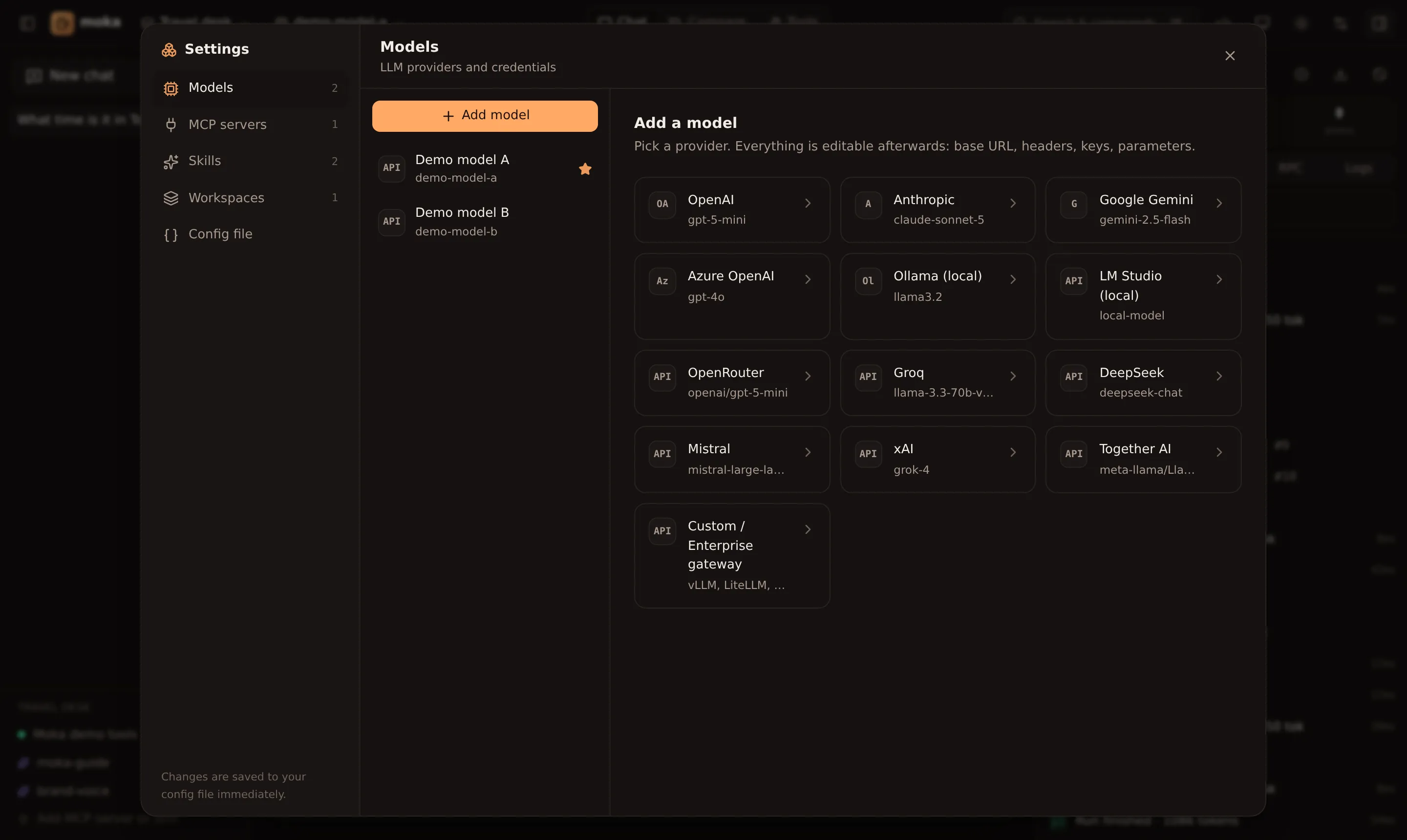Go to the Skills settings section

(x=250, y=161)
